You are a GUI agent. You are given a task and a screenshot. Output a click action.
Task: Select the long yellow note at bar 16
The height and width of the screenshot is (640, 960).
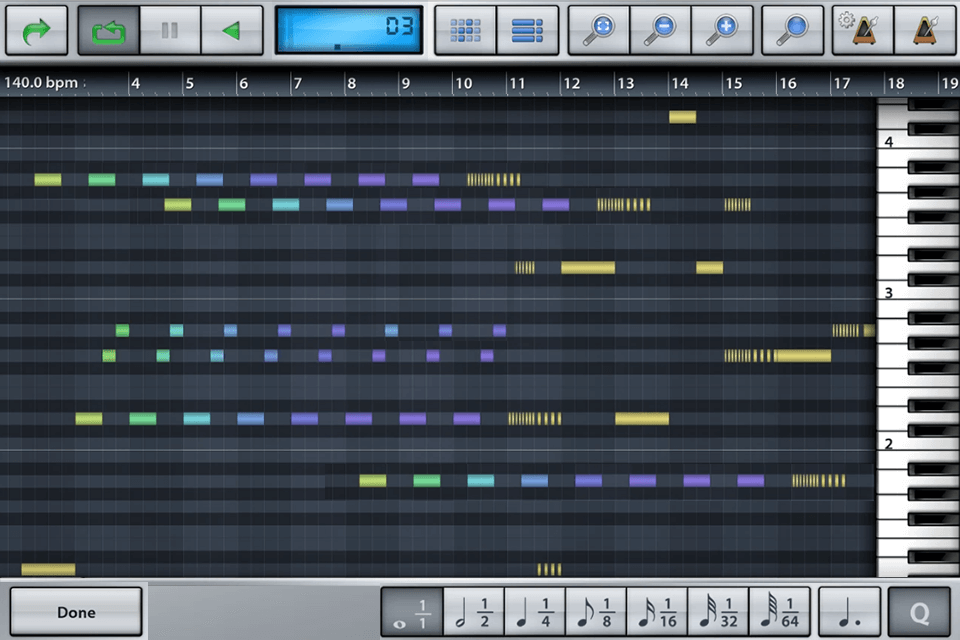click(x=803, y=356)
